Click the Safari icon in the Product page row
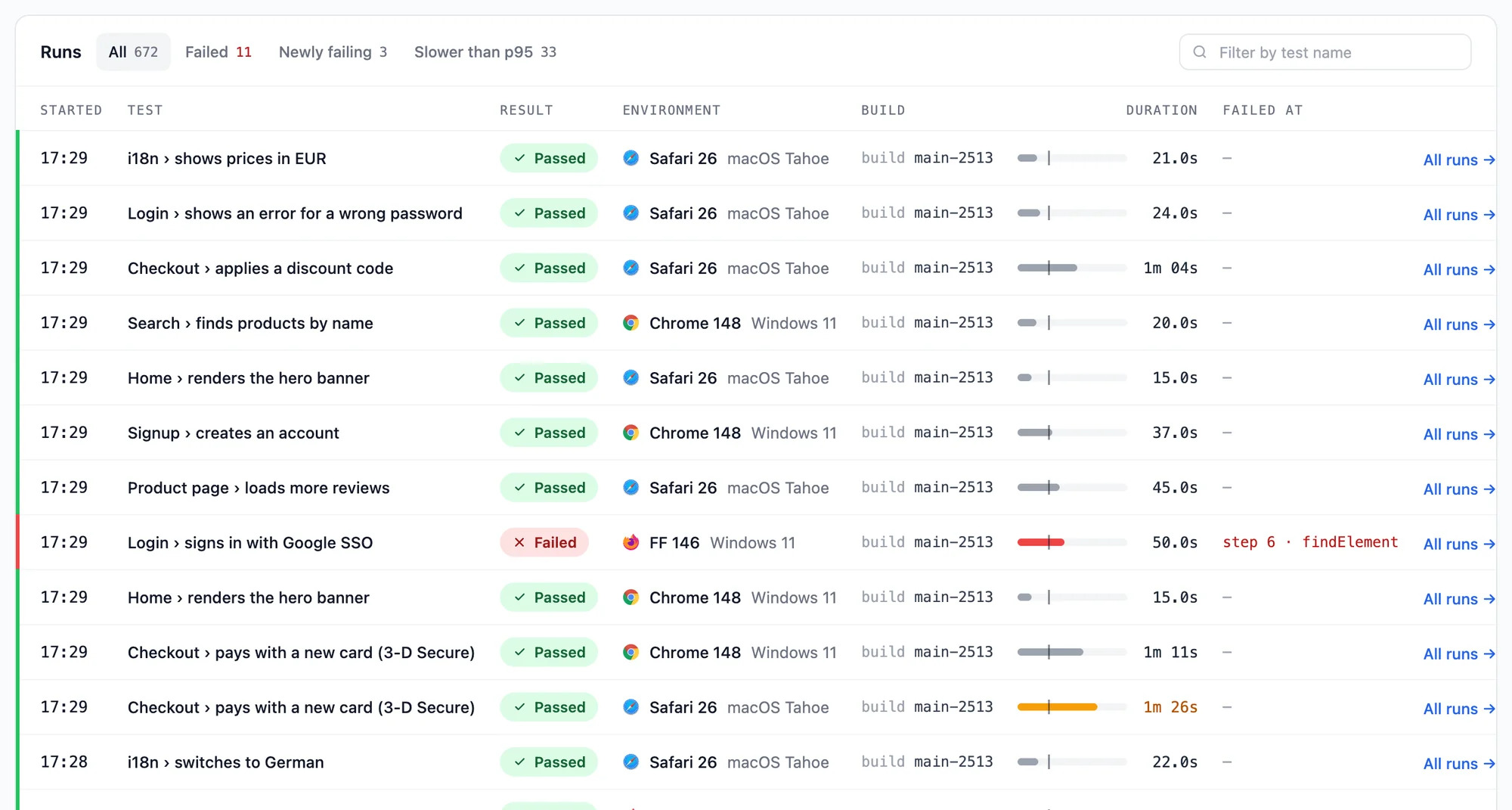 (631, 488)
